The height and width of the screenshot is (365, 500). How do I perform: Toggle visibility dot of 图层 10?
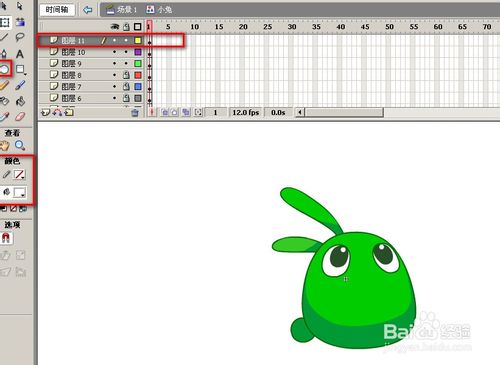115,52
